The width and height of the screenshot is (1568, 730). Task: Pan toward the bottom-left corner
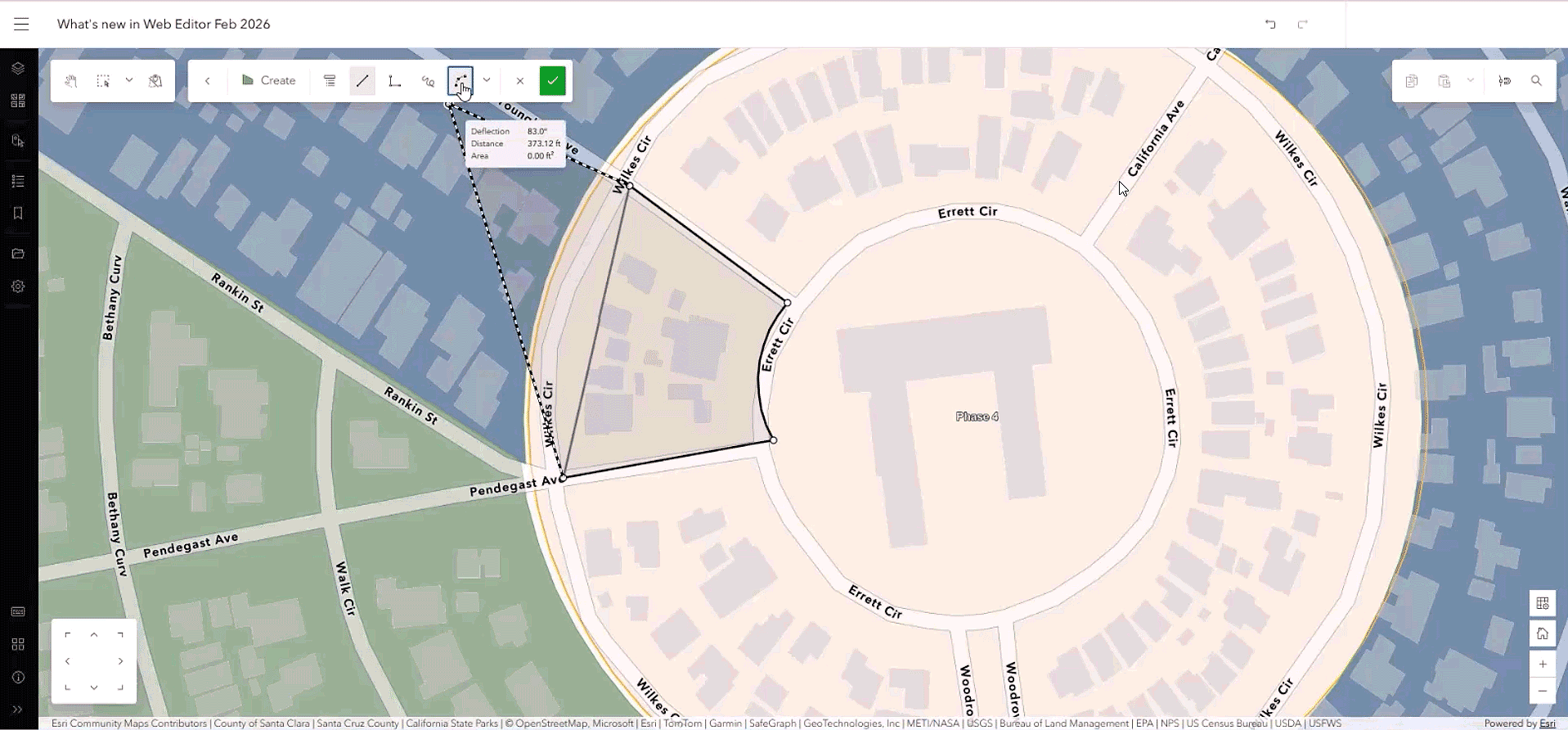(x=67, y=687)
